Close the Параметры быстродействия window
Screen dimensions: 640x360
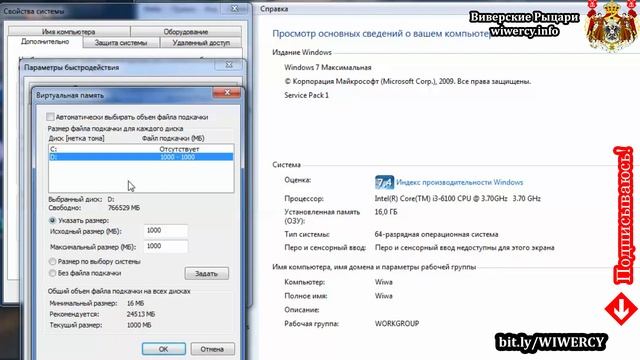(x=229, y=65)
